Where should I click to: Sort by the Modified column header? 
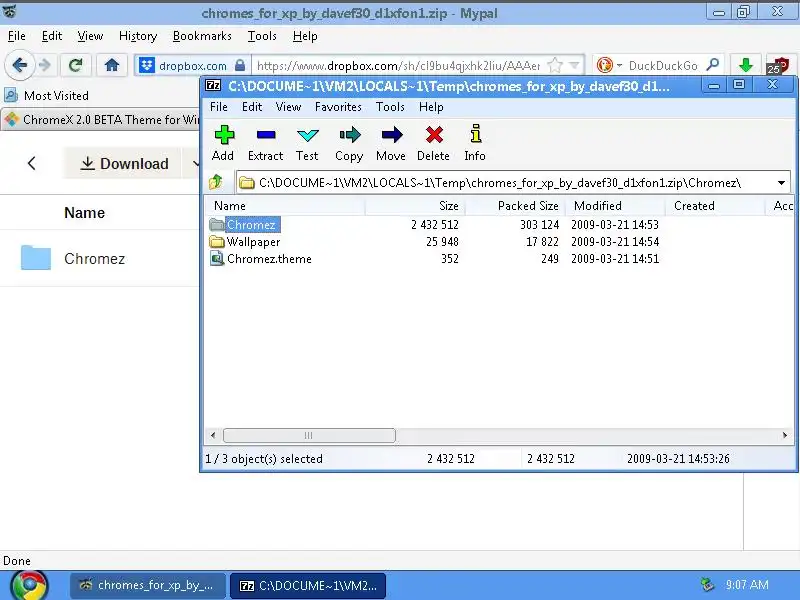615,206
